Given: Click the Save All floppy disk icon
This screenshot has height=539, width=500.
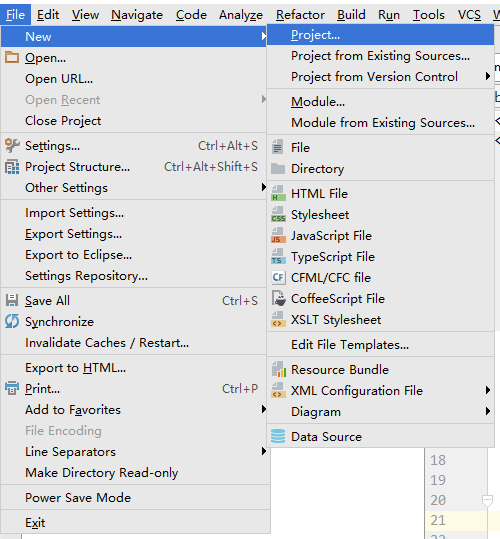Looking at the screenshot, I should pyautogui.click(x=12, y=300).
